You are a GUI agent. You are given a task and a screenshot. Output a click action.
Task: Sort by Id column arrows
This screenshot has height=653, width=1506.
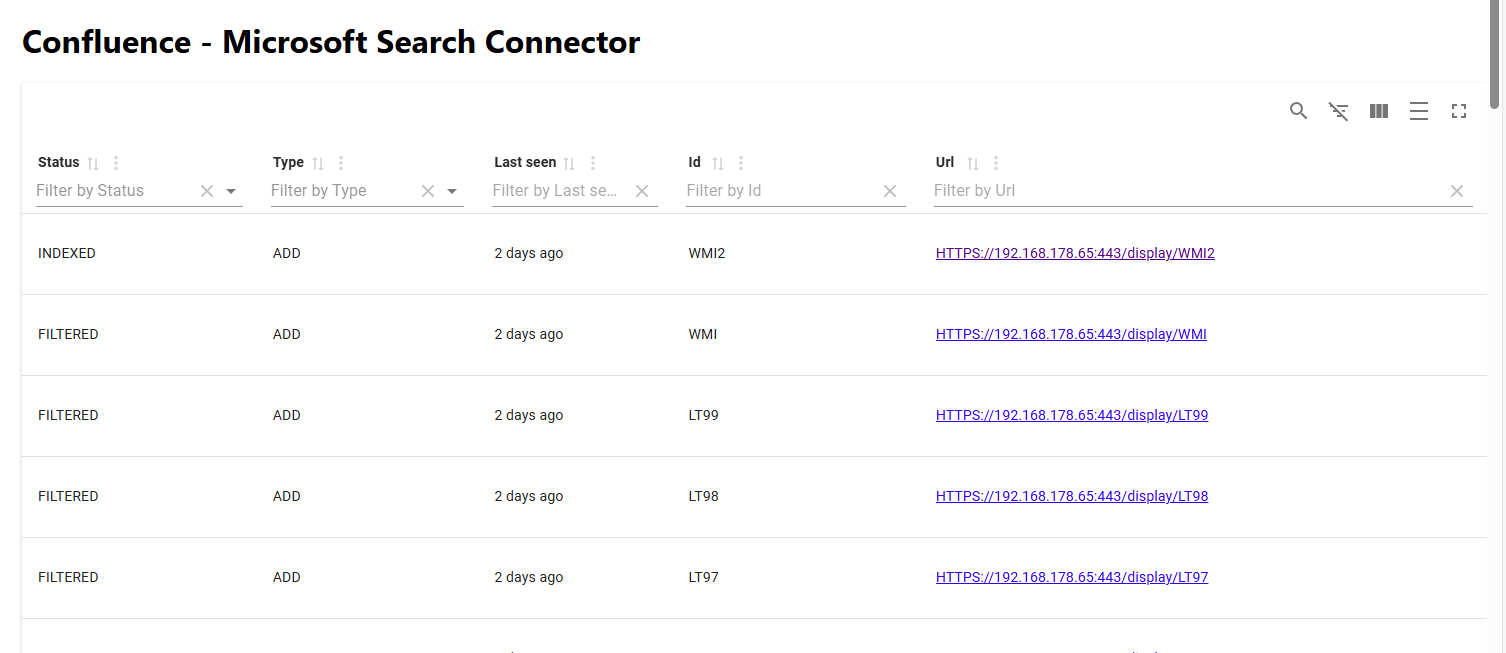717,163
